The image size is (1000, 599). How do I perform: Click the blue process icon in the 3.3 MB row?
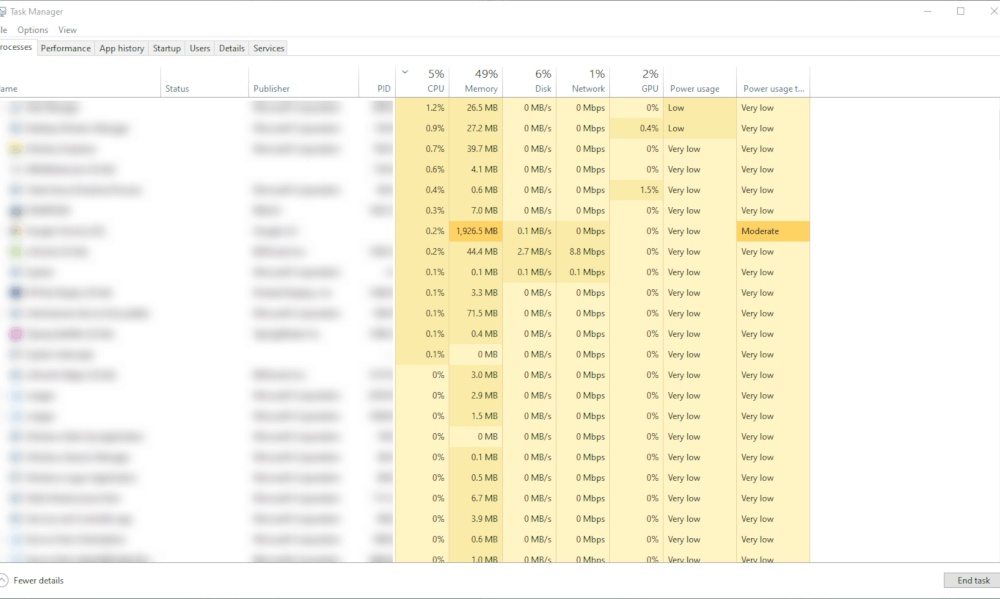point(15,293)
